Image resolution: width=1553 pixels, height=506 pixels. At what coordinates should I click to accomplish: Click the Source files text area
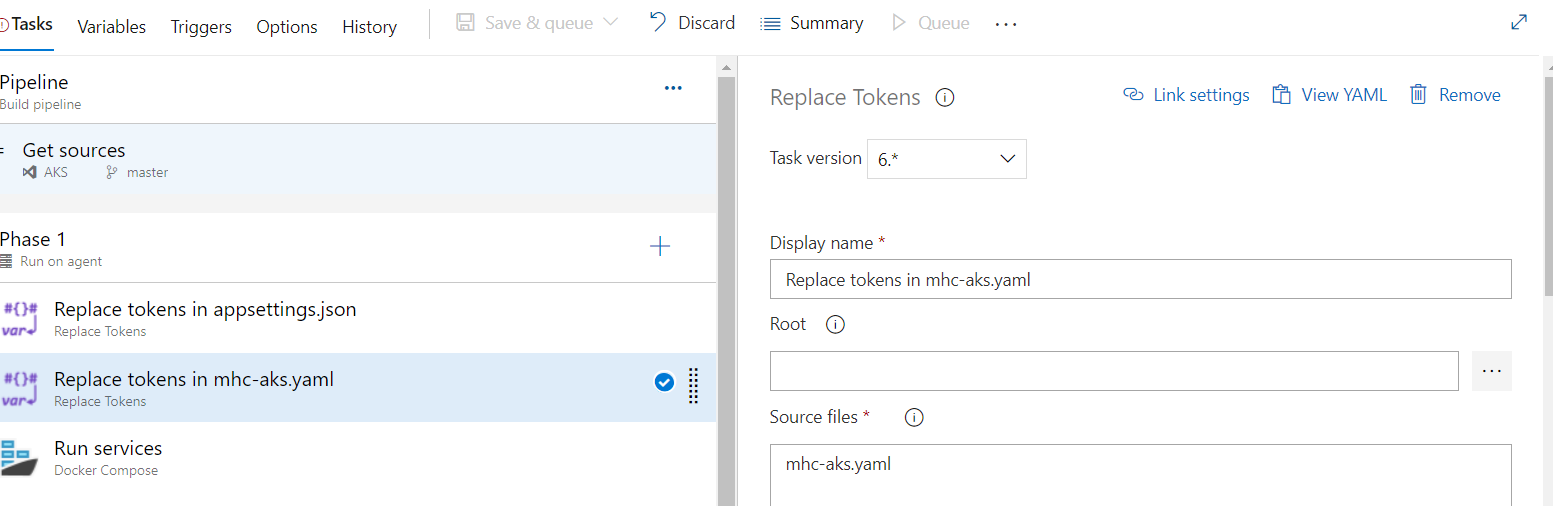click(x=1140, y=475)
